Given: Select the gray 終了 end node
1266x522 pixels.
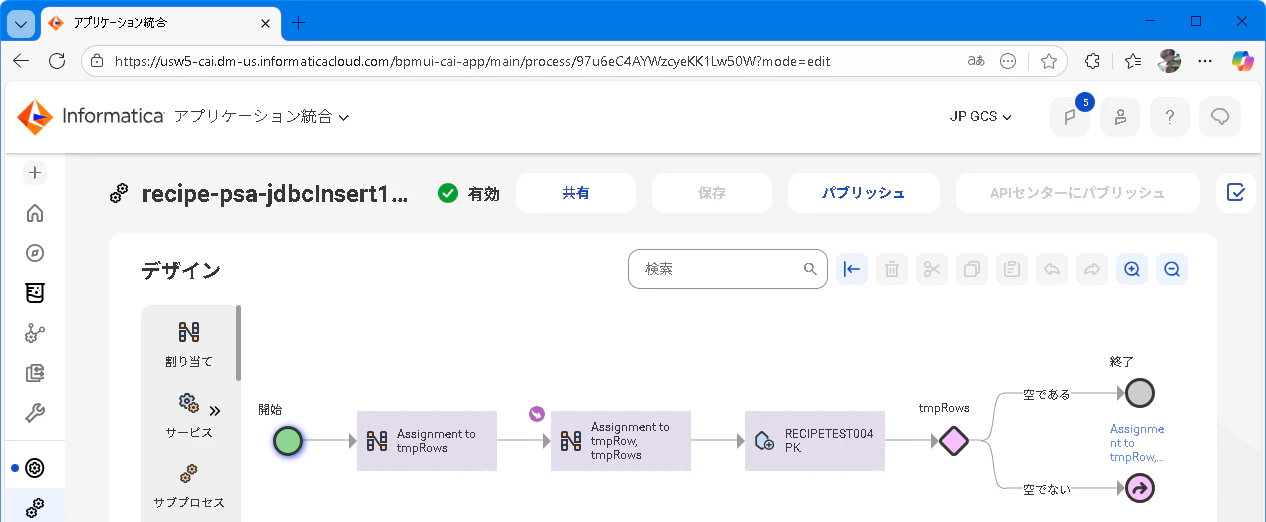Looking at the screenshot, I should click(x=1140, y=393).
